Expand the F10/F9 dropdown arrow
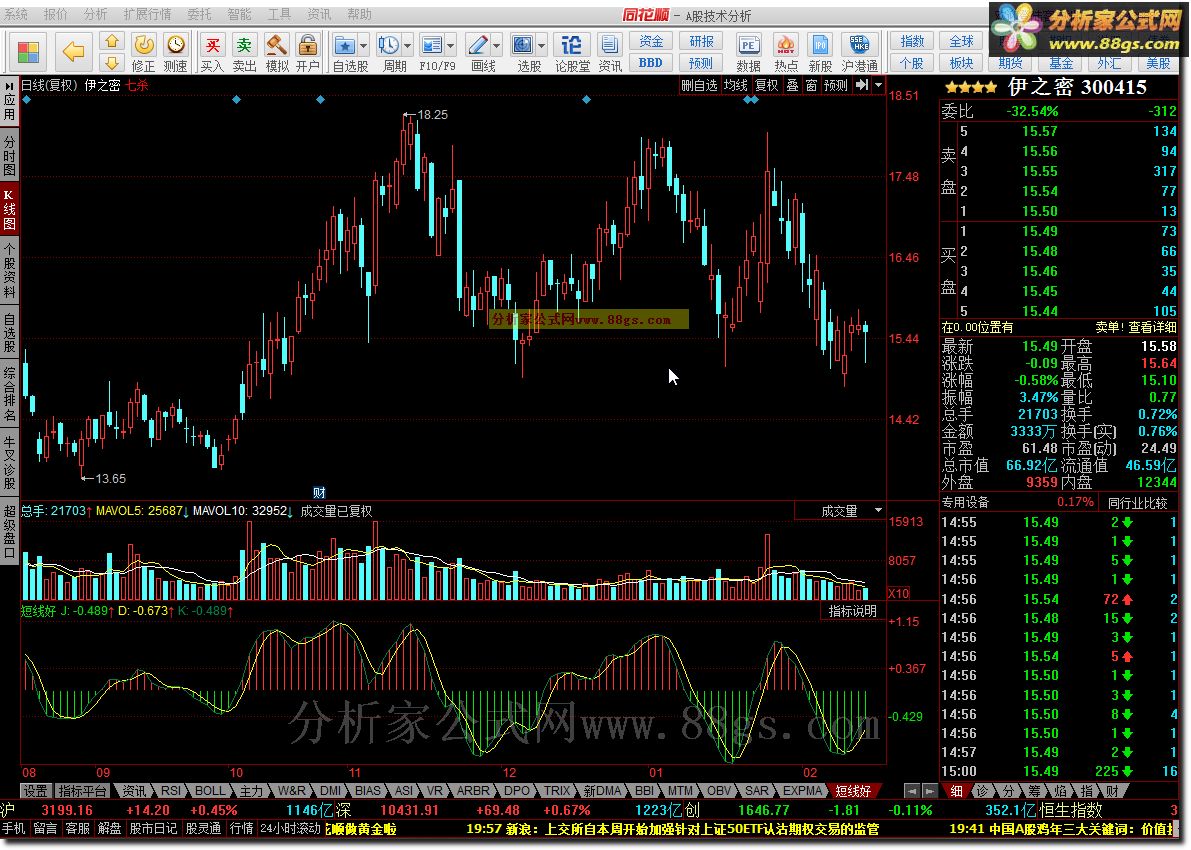 [451, 45]
